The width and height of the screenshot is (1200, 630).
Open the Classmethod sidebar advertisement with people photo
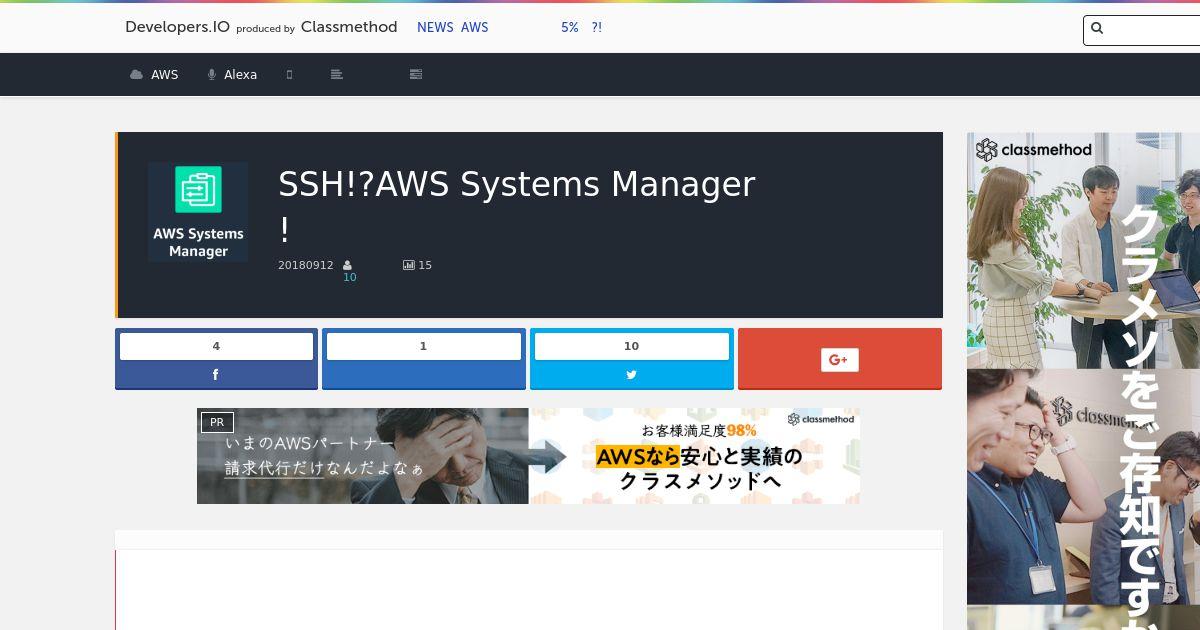coord(1083,381)
